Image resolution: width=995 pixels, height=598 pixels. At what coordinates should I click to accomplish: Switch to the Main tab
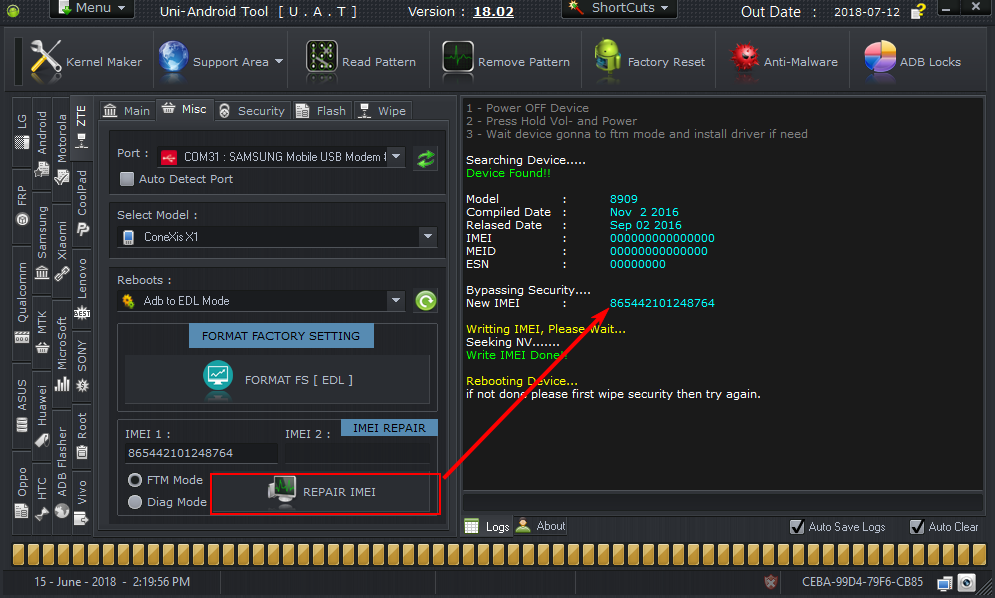(127, 110)
